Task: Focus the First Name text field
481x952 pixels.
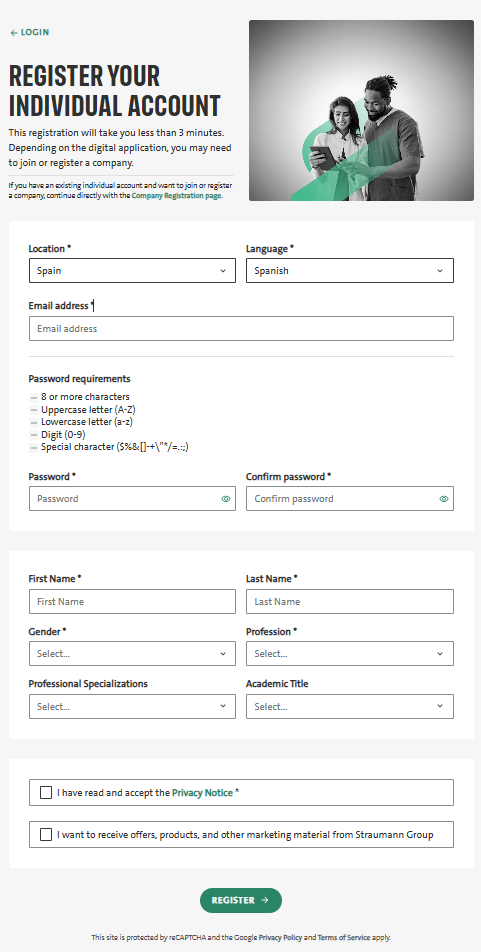Action: tap(132, 602)
